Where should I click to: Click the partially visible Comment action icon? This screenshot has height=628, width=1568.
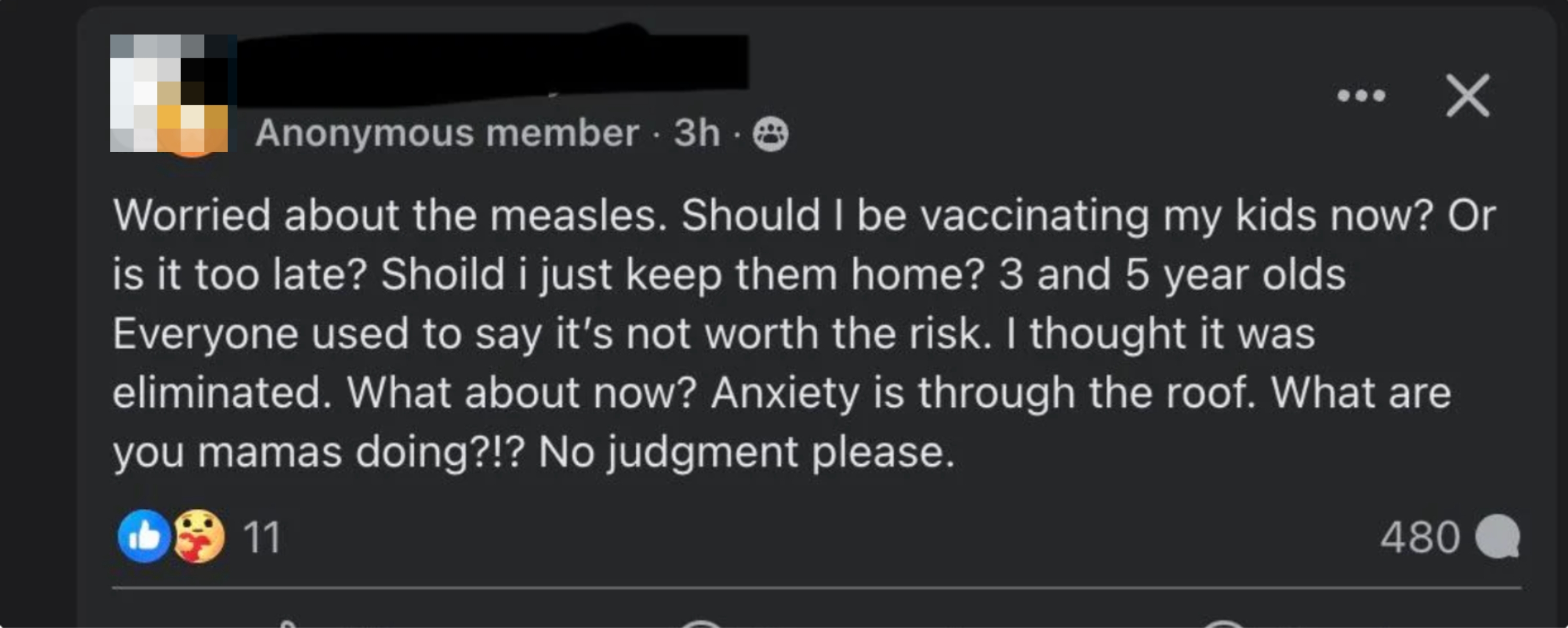coord(701,624)
